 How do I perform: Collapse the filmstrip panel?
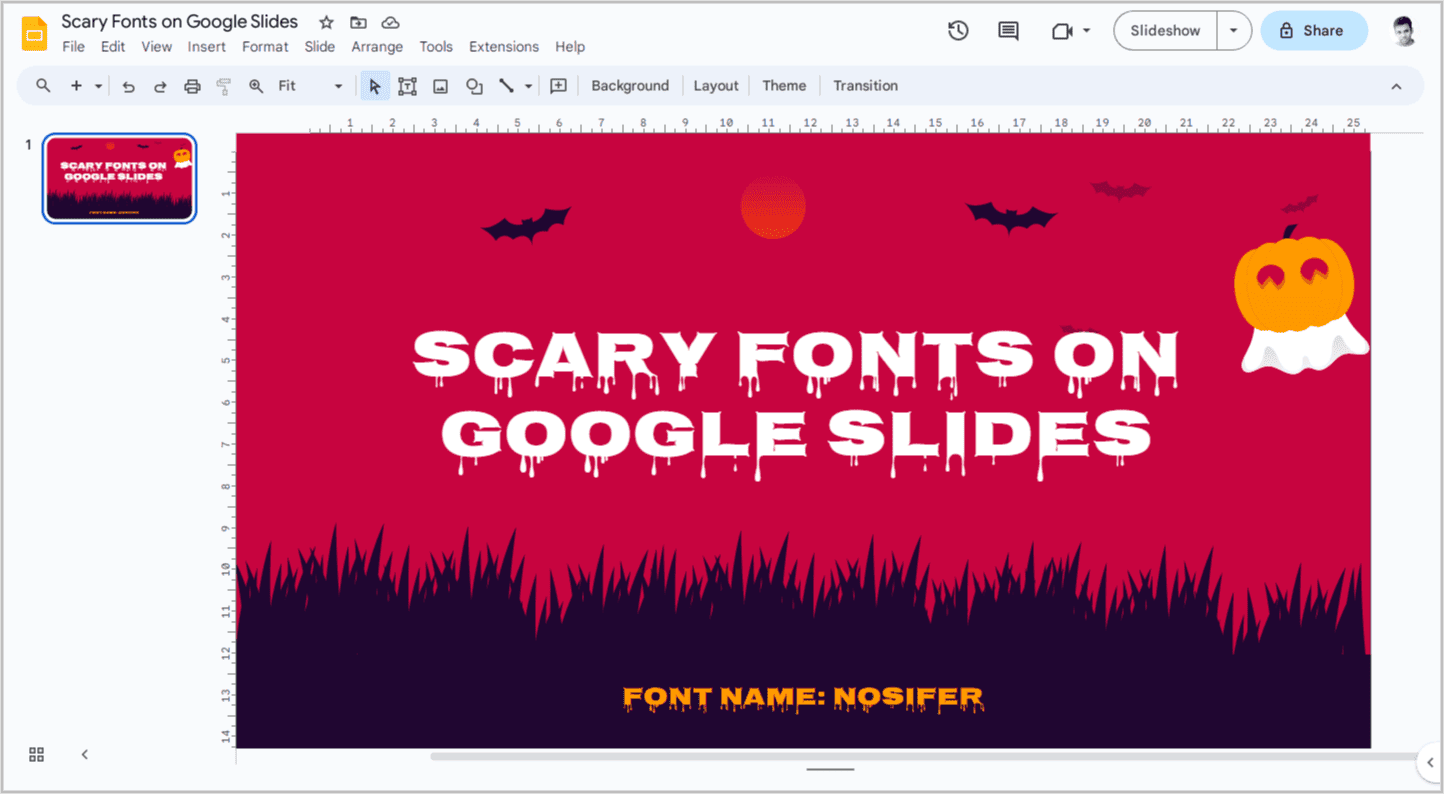point(85,754)
